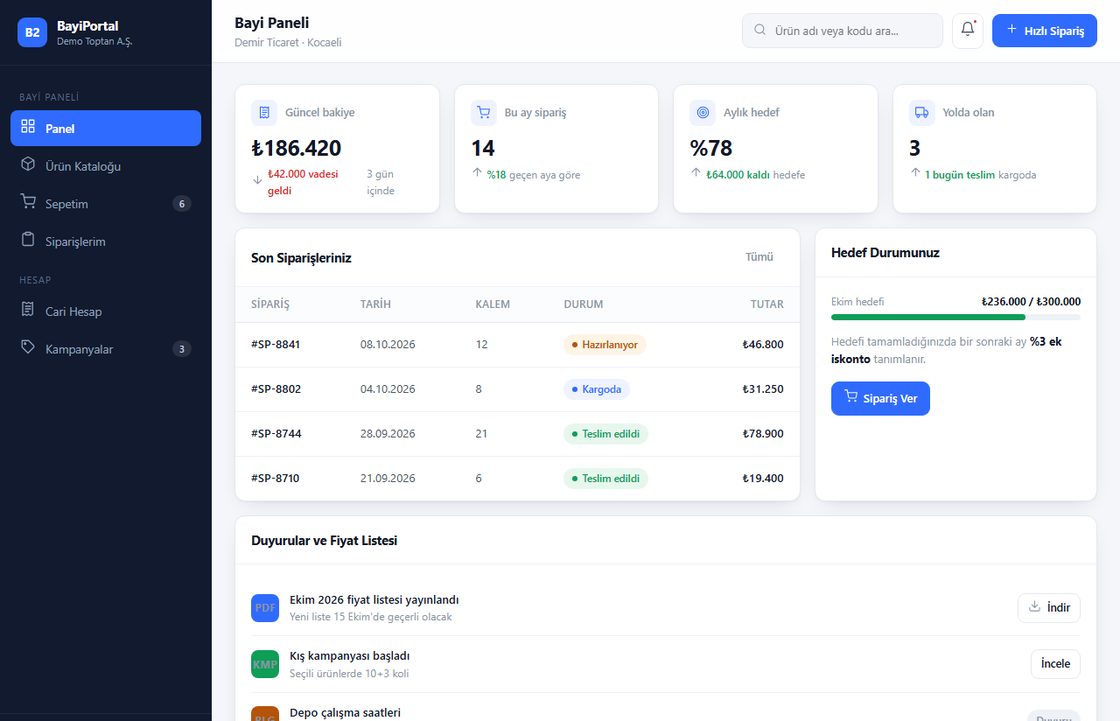Go to Ürün Kataloğu in sidebar

point(106,166)
